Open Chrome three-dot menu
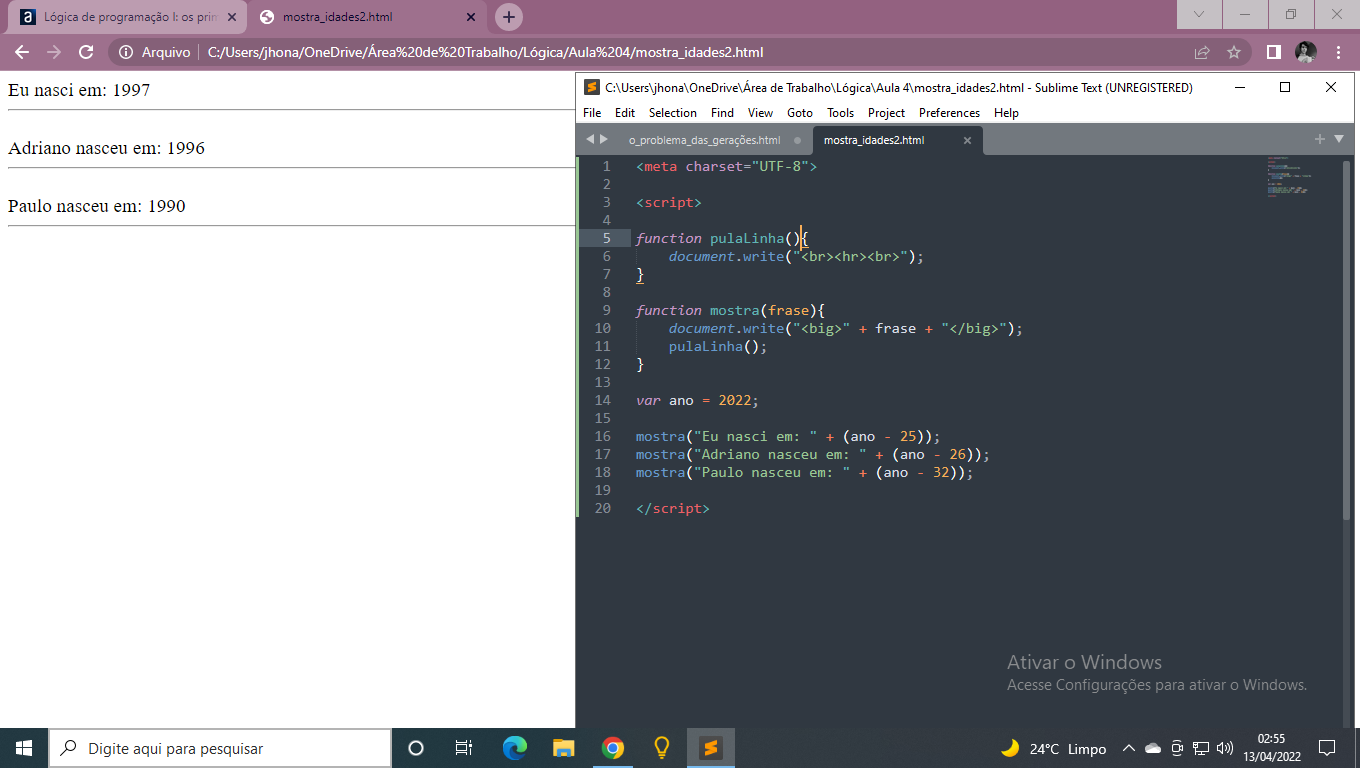Screen dimensions: 1360x768 pyautogui.click(x=1338, y=52)
